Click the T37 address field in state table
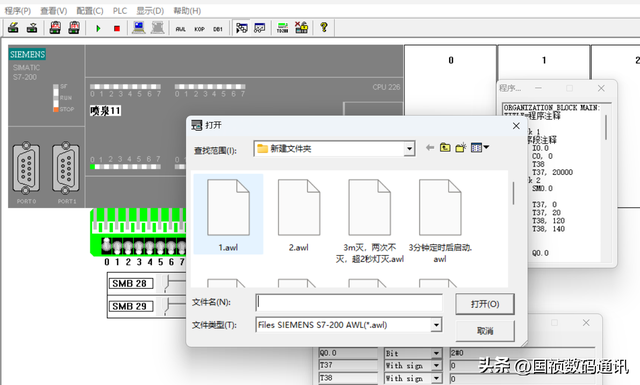The height and width of the screenshot is (385, 640). pos(348,365)
